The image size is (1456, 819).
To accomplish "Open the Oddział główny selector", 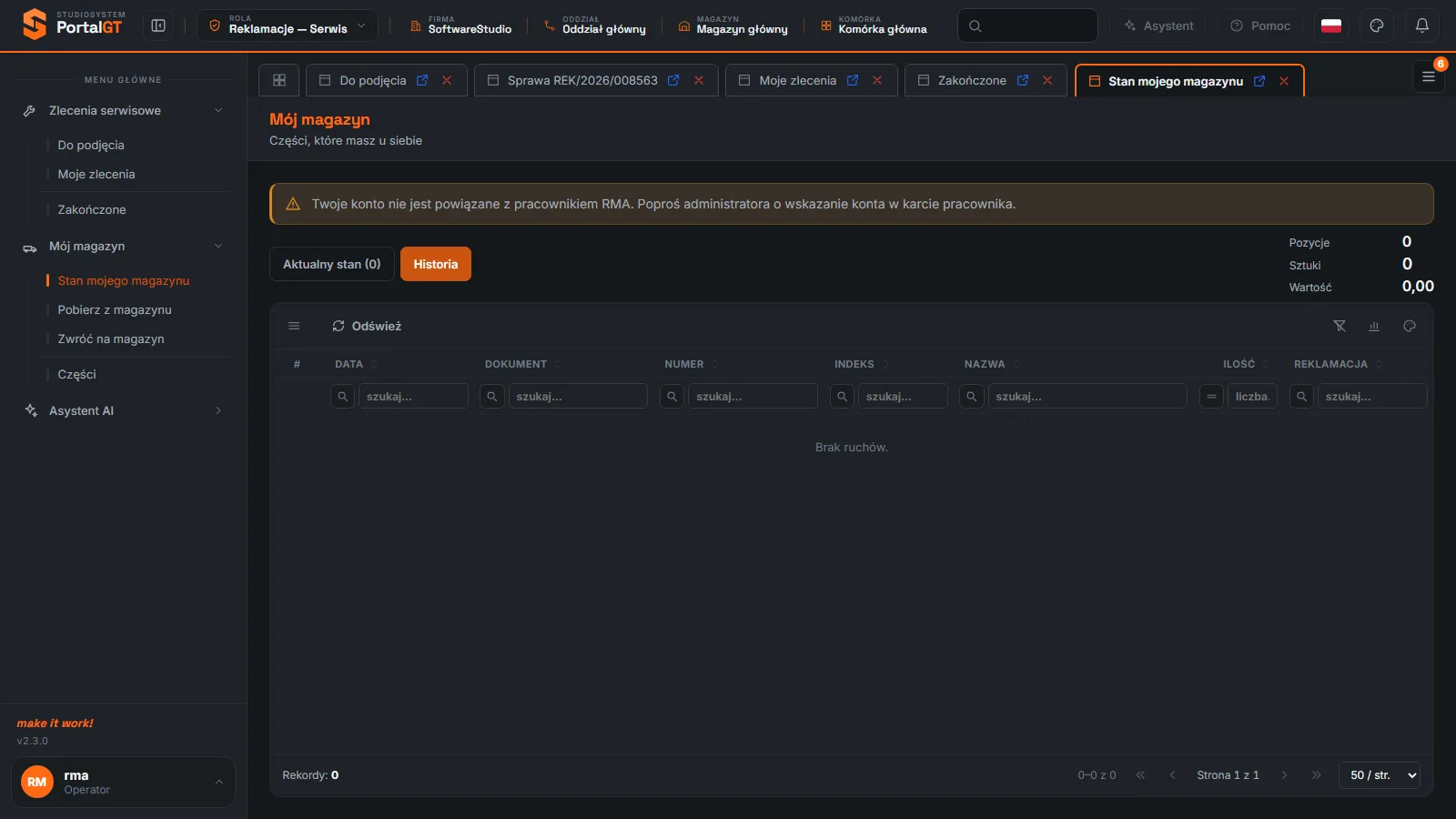I will 595,25.
